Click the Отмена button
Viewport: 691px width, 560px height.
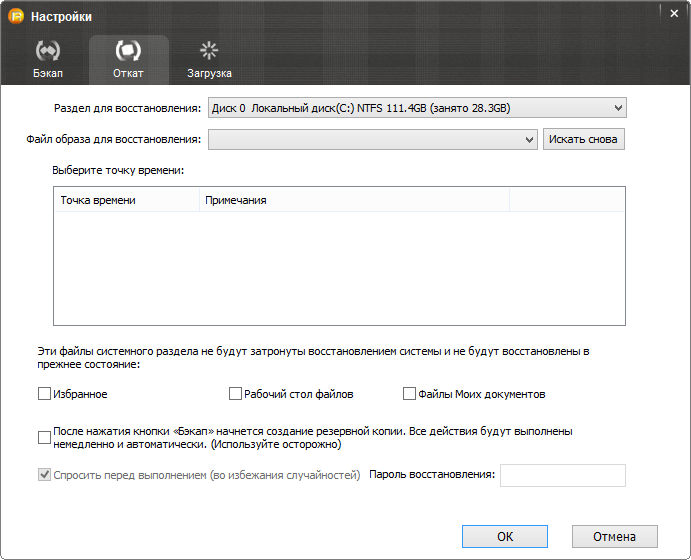pyautogui.click(x=614, y=537)
